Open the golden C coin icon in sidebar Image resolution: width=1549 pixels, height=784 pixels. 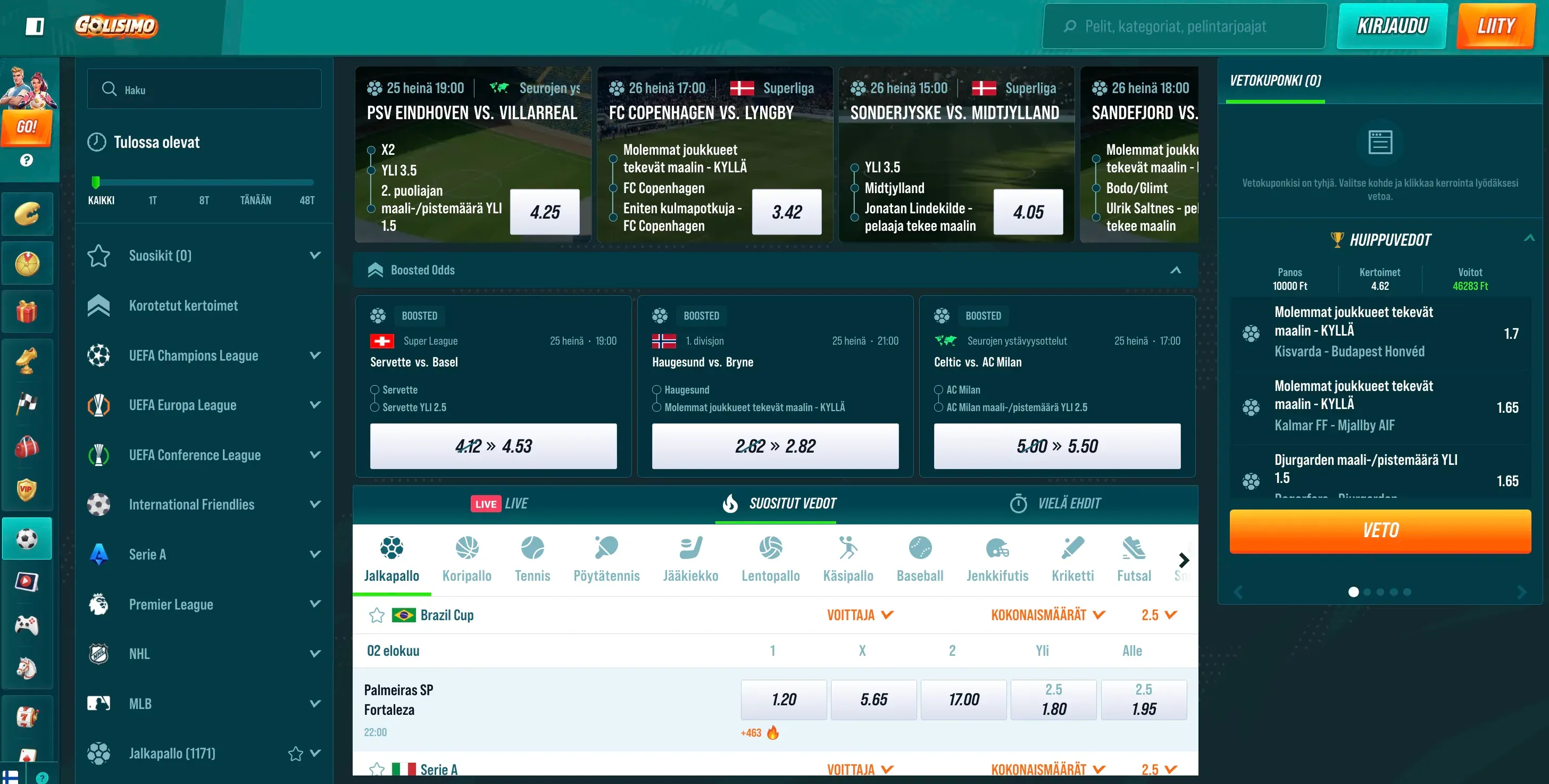pos(27,214)
